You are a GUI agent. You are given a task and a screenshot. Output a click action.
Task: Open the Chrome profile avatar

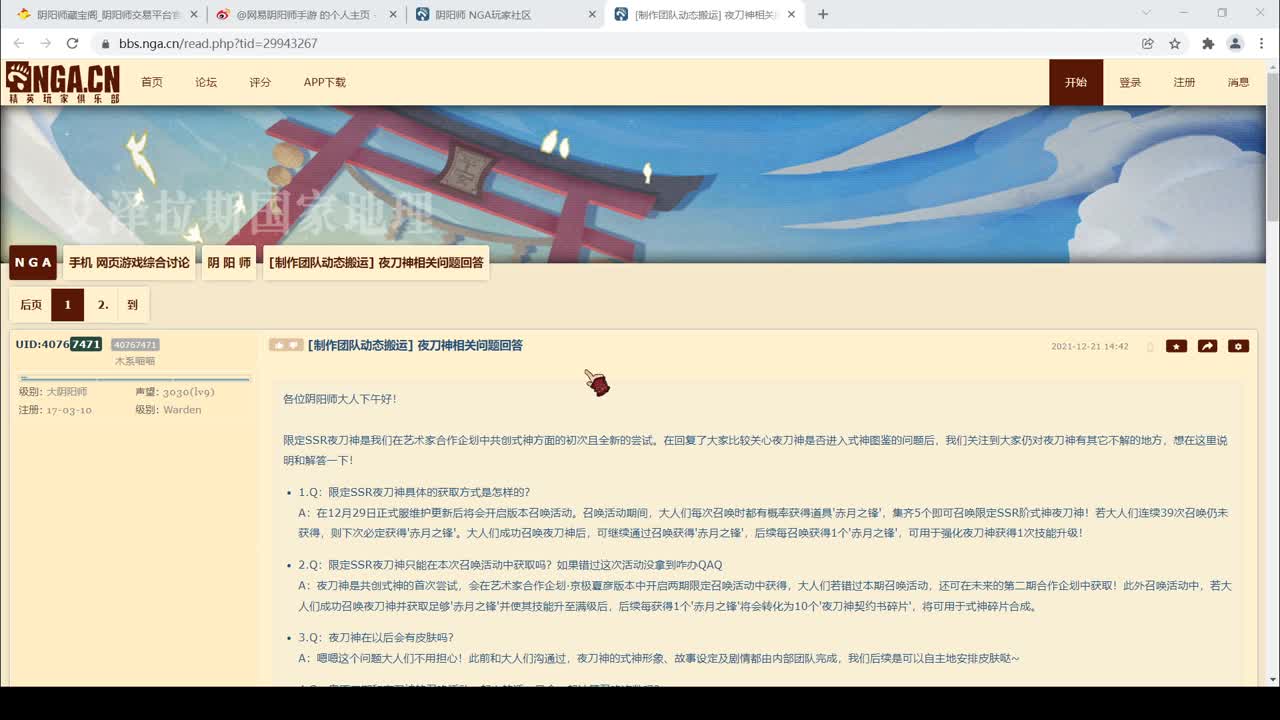(1235, 44)
